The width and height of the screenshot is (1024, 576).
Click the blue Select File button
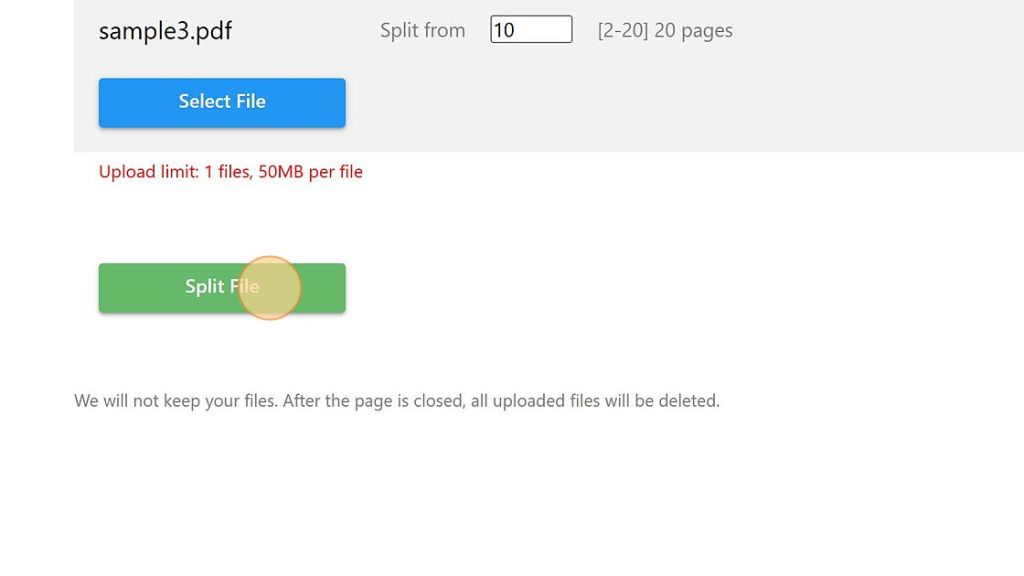click(222, 102)
